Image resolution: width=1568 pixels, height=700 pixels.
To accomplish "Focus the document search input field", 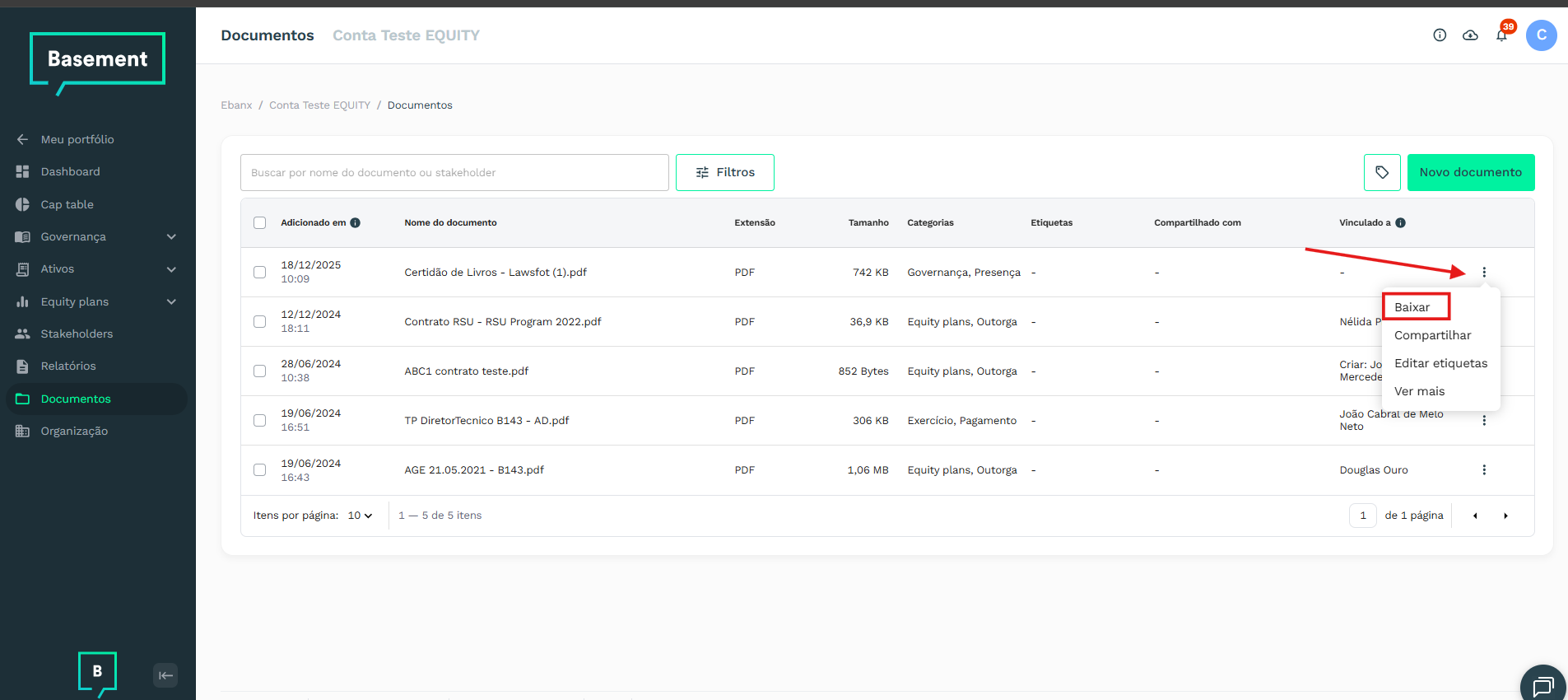I will tap(454, 172).
